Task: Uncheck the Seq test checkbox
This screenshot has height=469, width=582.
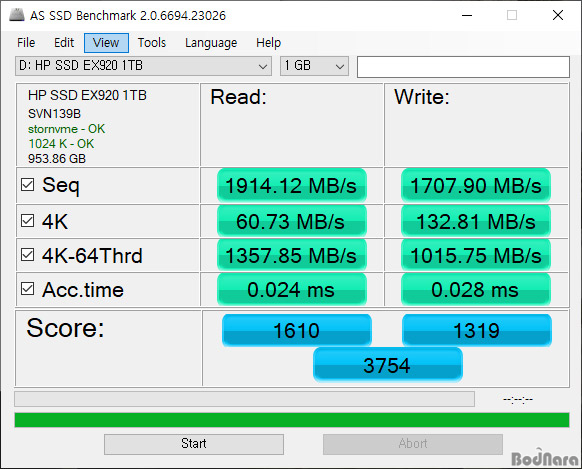Action: pyautogui.click(x=27, y=184)
